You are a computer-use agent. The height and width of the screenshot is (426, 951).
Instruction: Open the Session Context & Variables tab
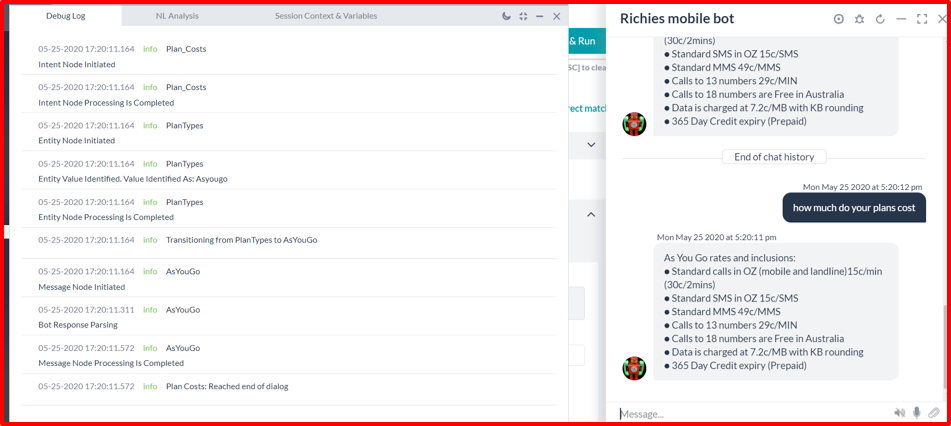pyautogui.click(x=326, y=16)
